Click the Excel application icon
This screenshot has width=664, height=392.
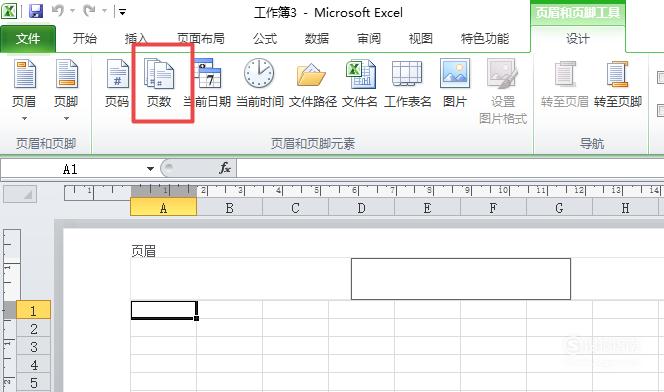[9, 11]
